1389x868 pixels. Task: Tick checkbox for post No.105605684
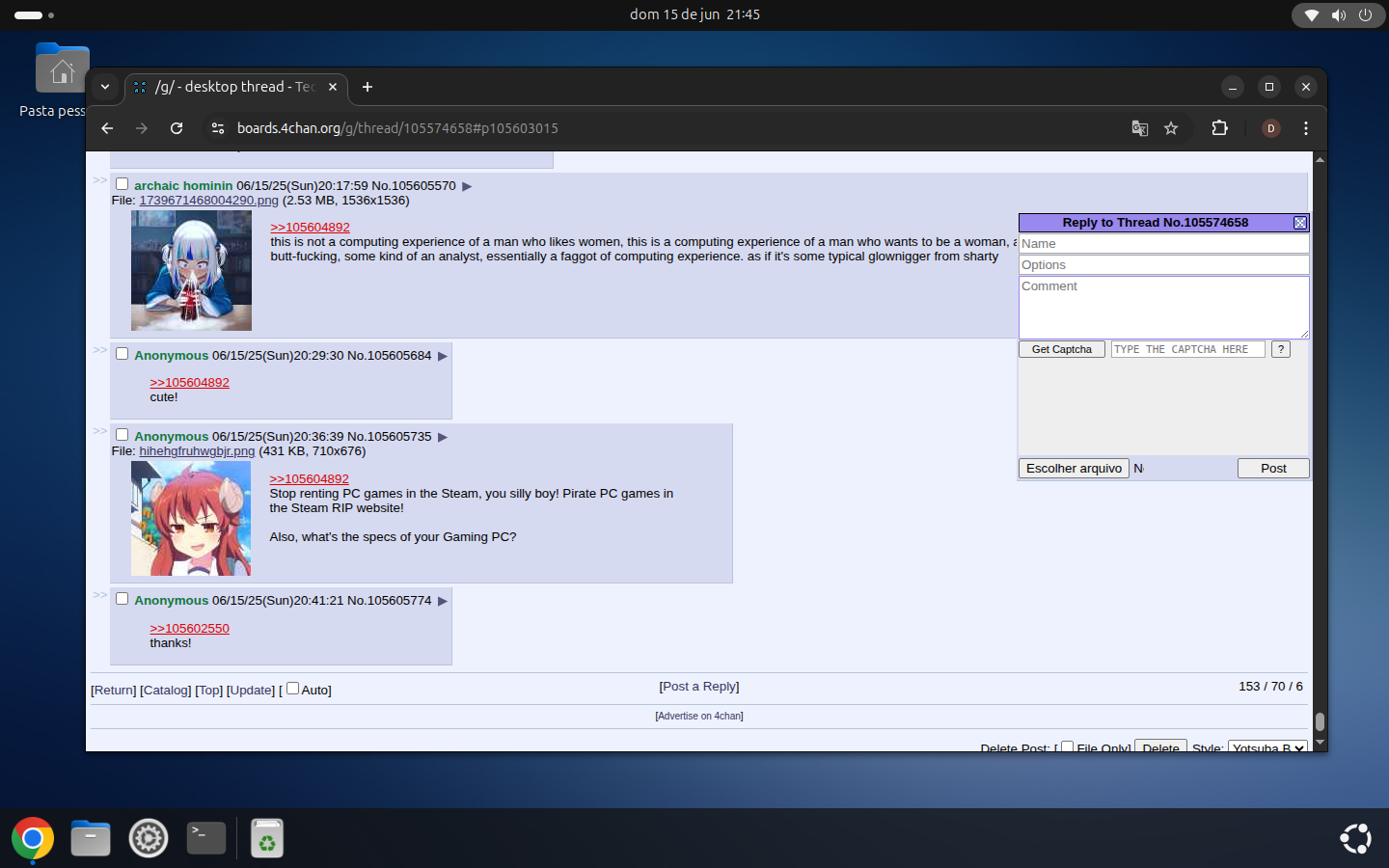pyautogui.click(x=123, y=354)
